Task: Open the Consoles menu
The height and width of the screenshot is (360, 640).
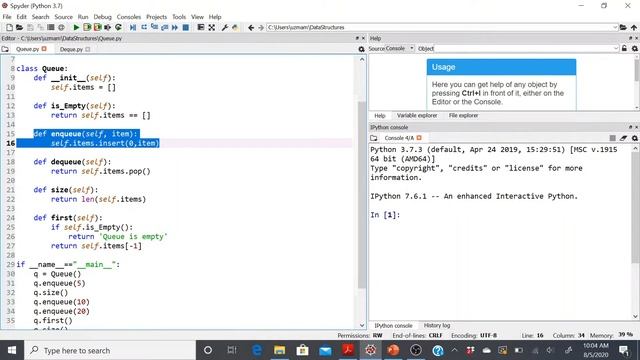Action: (129, 17)
